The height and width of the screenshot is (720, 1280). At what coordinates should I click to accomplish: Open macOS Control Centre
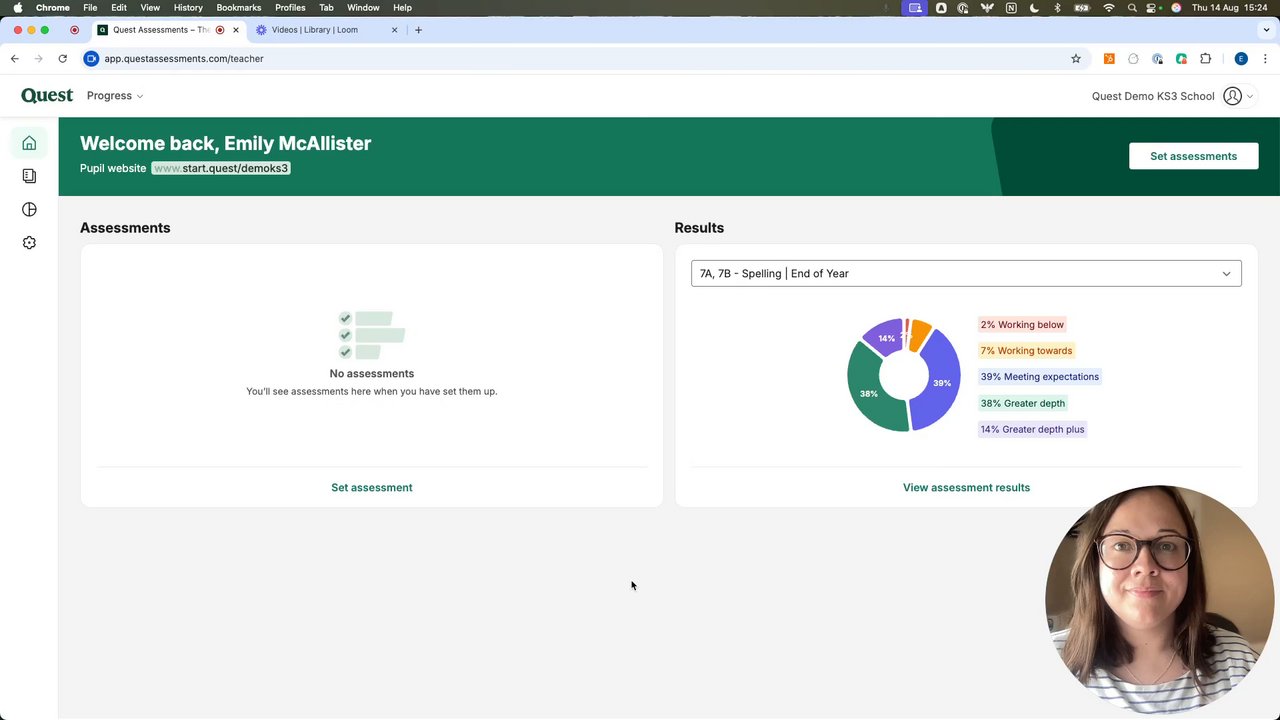(x=1153, y=8)
